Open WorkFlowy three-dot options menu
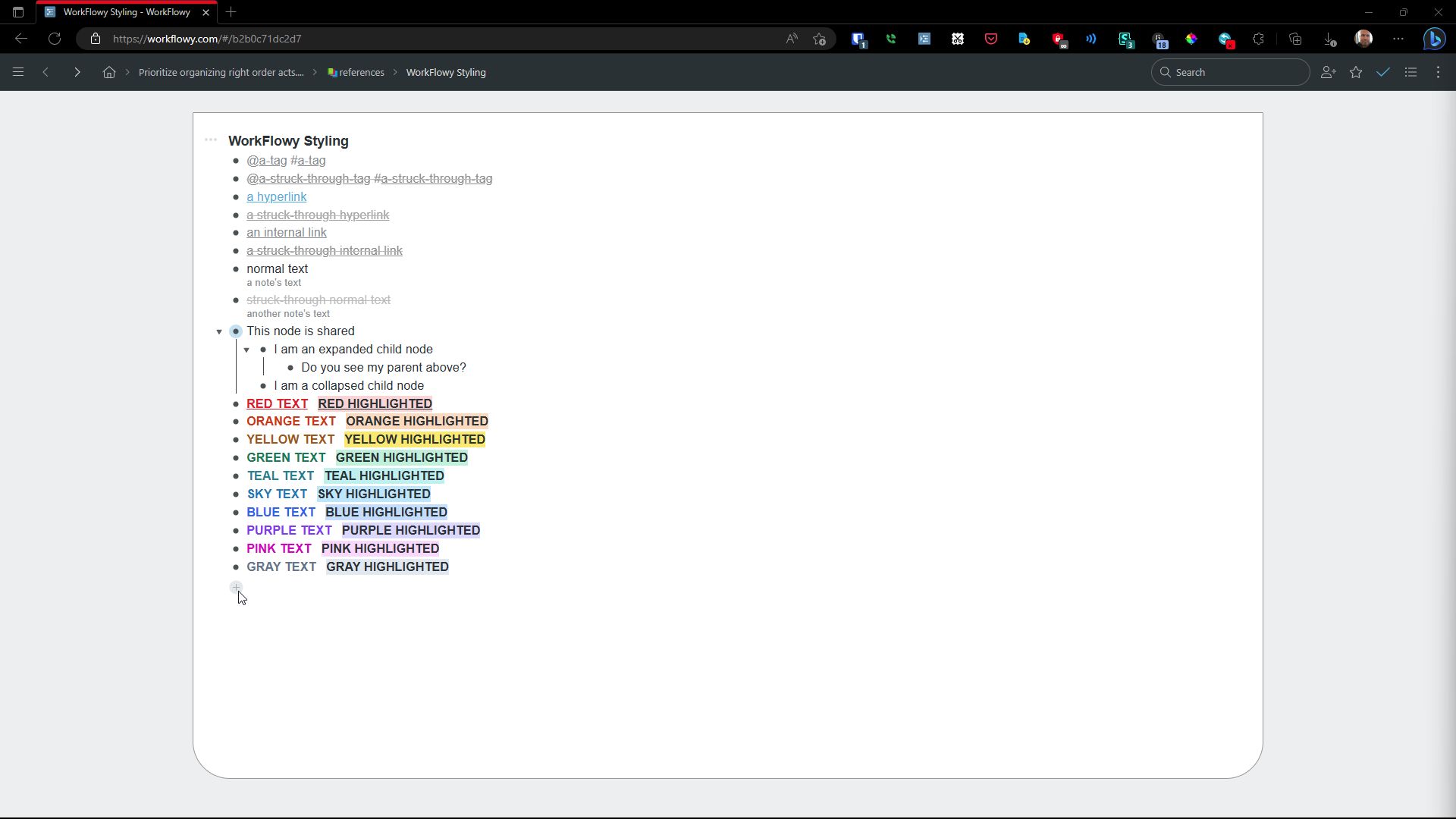 coord(1439,72)
